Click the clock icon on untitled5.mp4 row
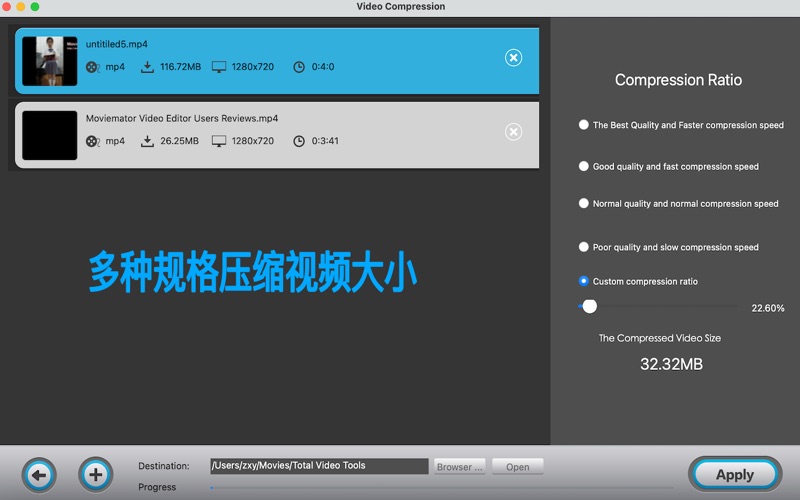 coord(299,67)
